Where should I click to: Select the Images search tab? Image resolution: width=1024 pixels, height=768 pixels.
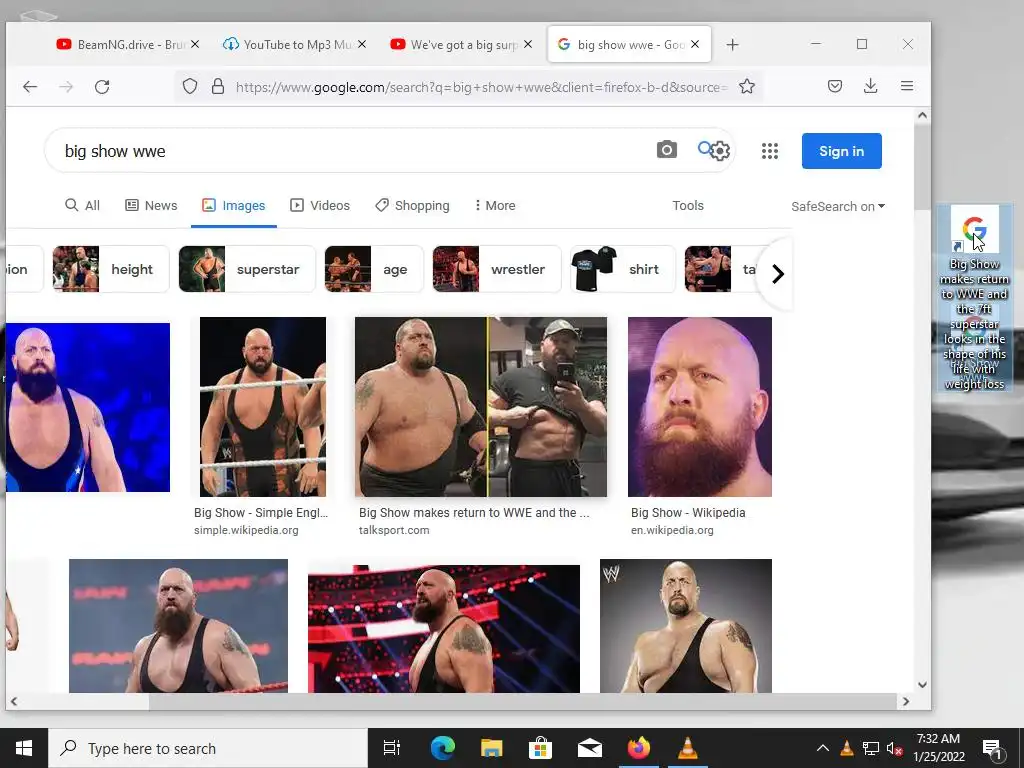coord(234,205)
